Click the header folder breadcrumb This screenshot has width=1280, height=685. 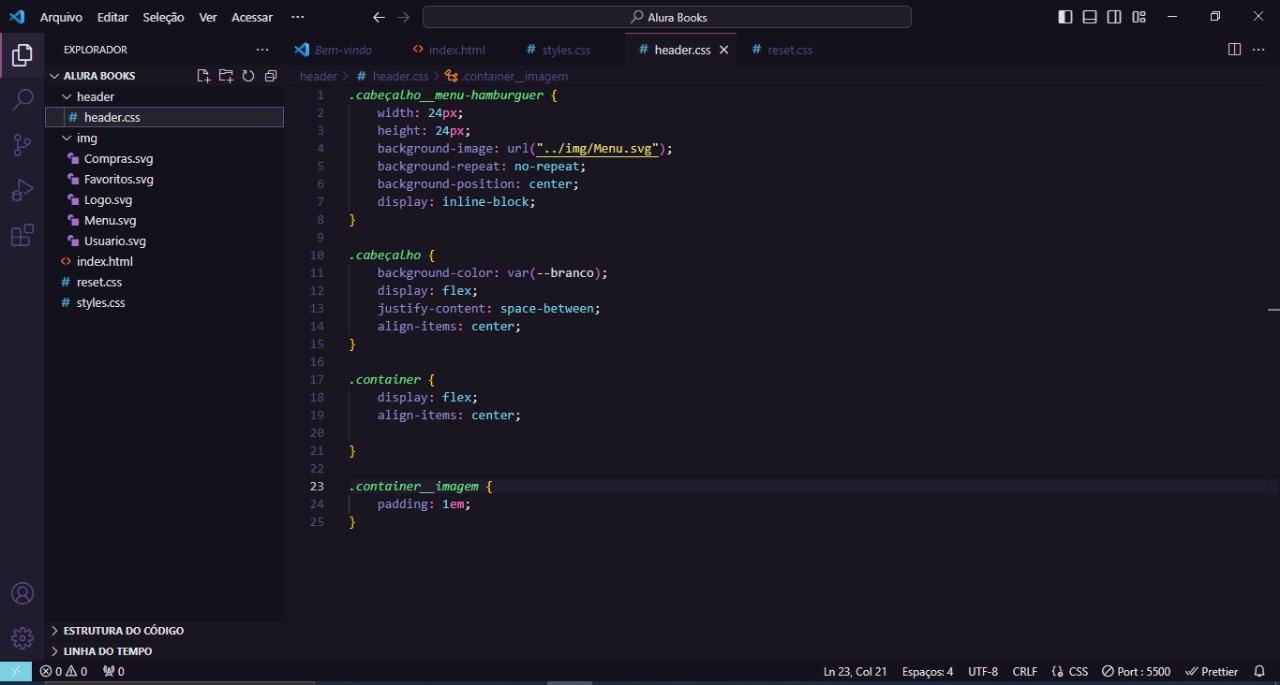pos(318,76)
